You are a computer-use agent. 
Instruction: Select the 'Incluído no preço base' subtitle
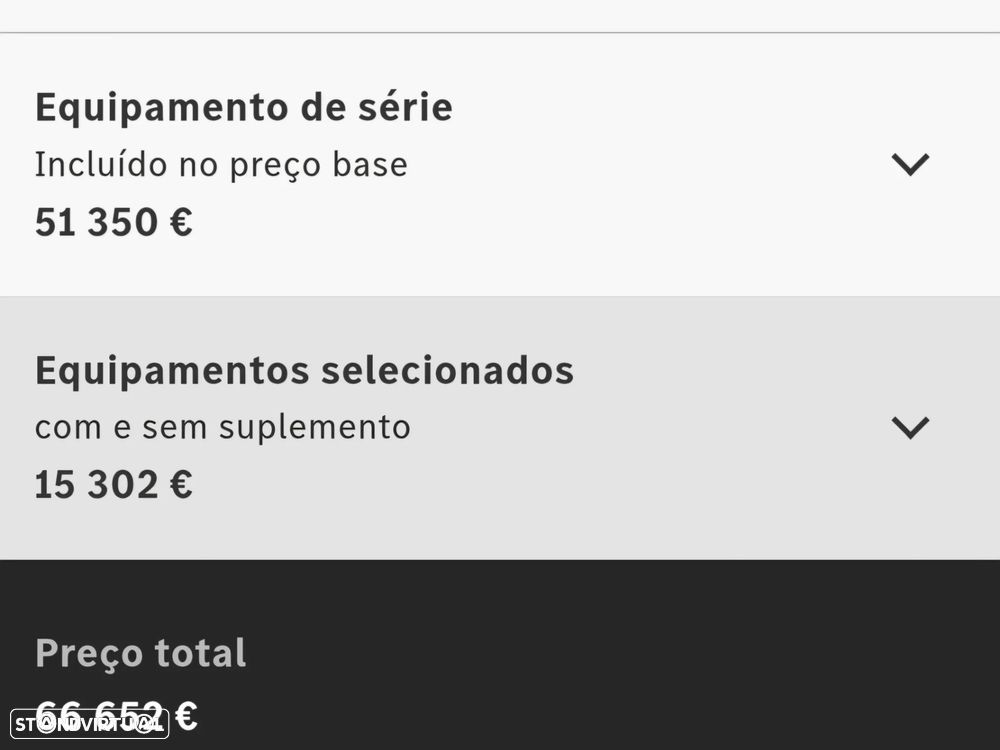point(221,165)
